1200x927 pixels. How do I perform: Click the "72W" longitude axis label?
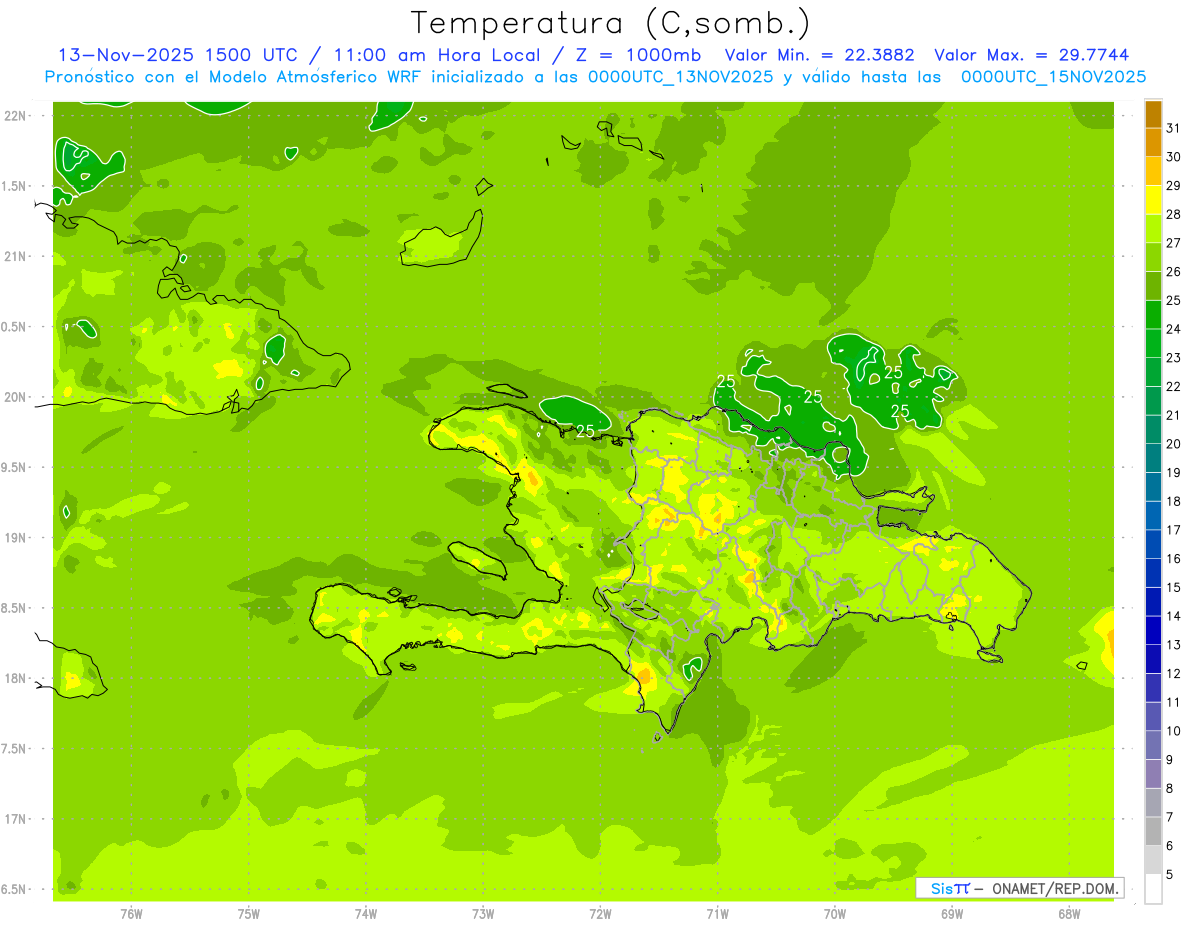(x=600, y=914)
